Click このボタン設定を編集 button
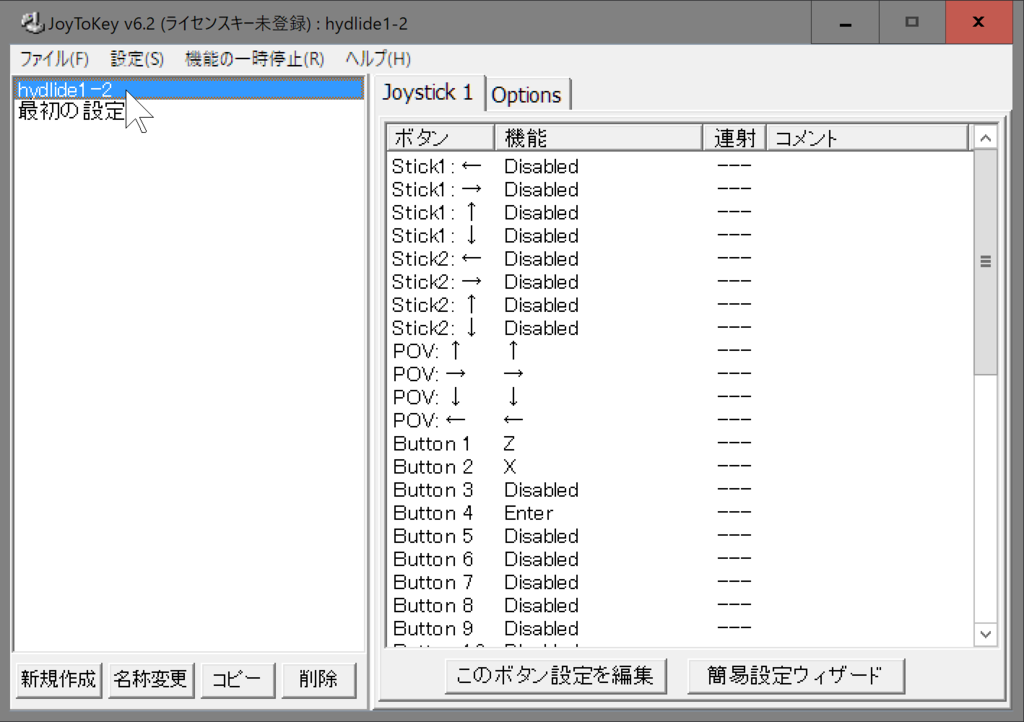Image resolution: width=1024 pixels, height=722 pixels. point(555,675)
